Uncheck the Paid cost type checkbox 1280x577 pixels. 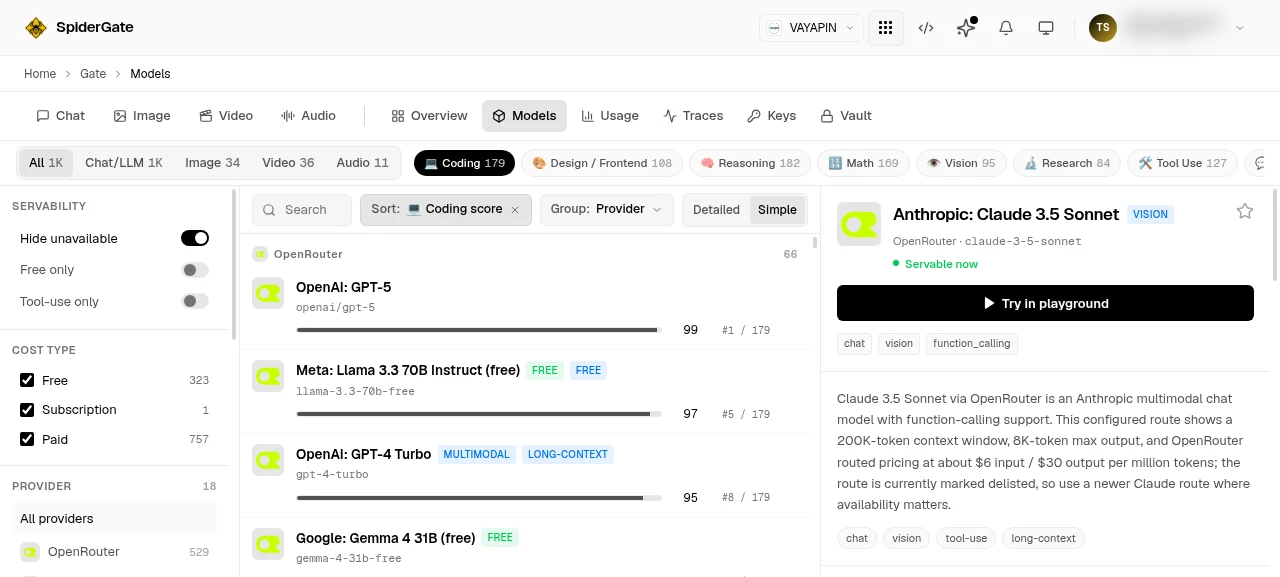(27, 439)
